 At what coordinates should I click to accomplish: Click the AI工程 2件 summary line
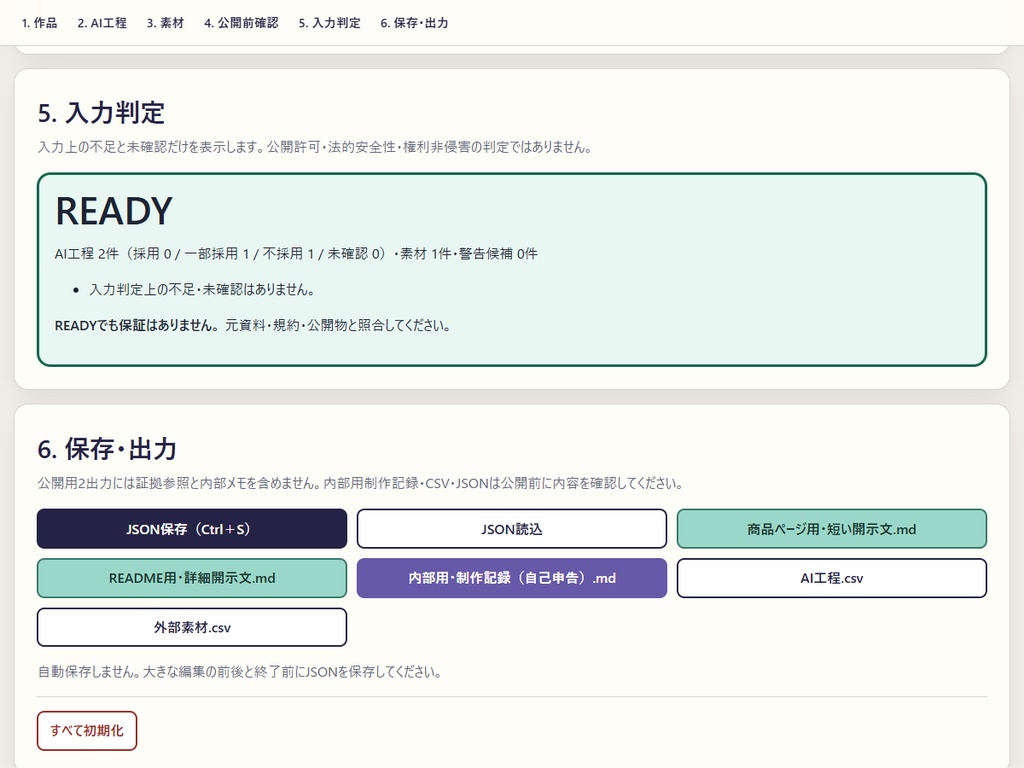click(296, 253)
